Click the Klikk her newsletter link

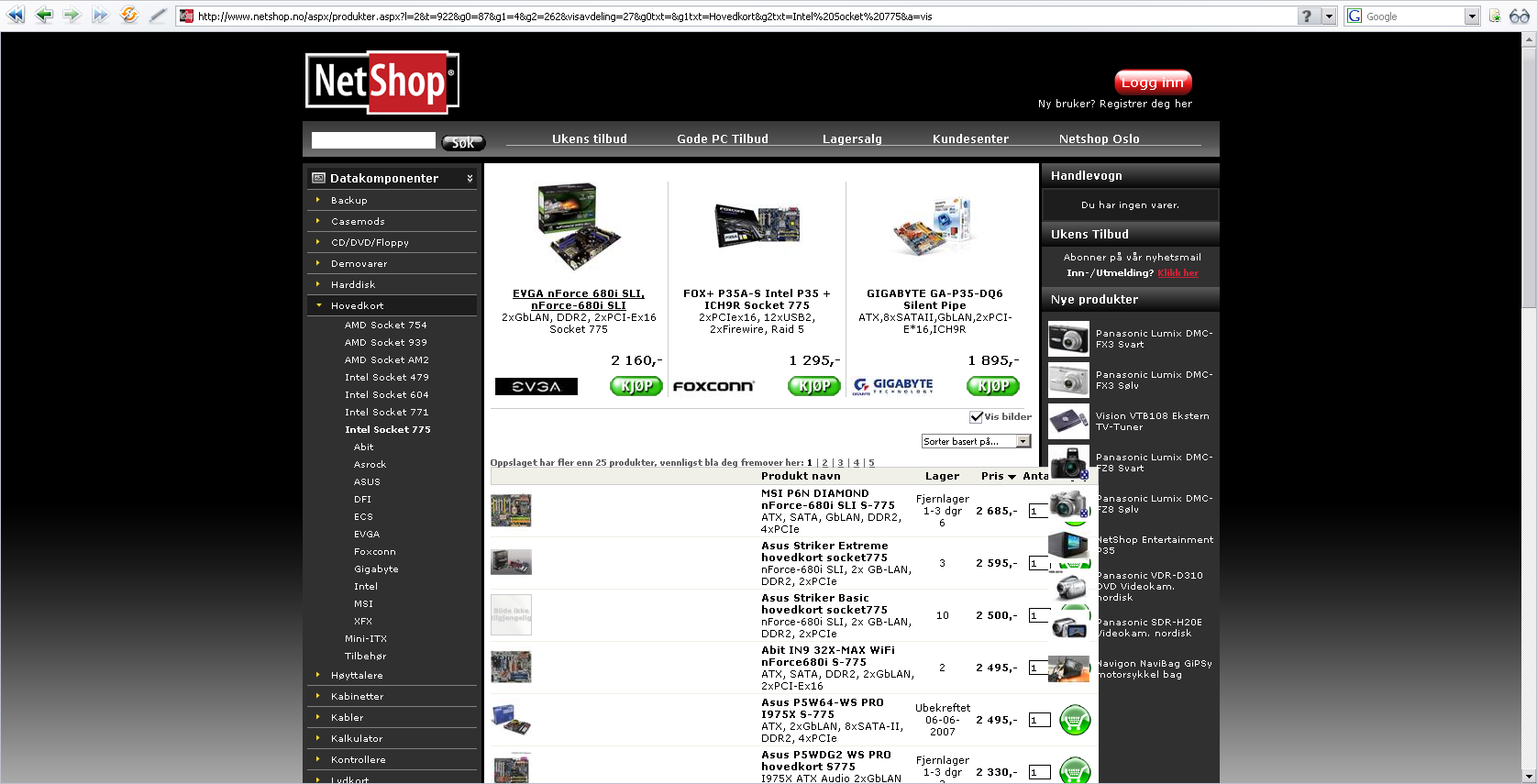pyautogui.click(x=1178, y=273)
